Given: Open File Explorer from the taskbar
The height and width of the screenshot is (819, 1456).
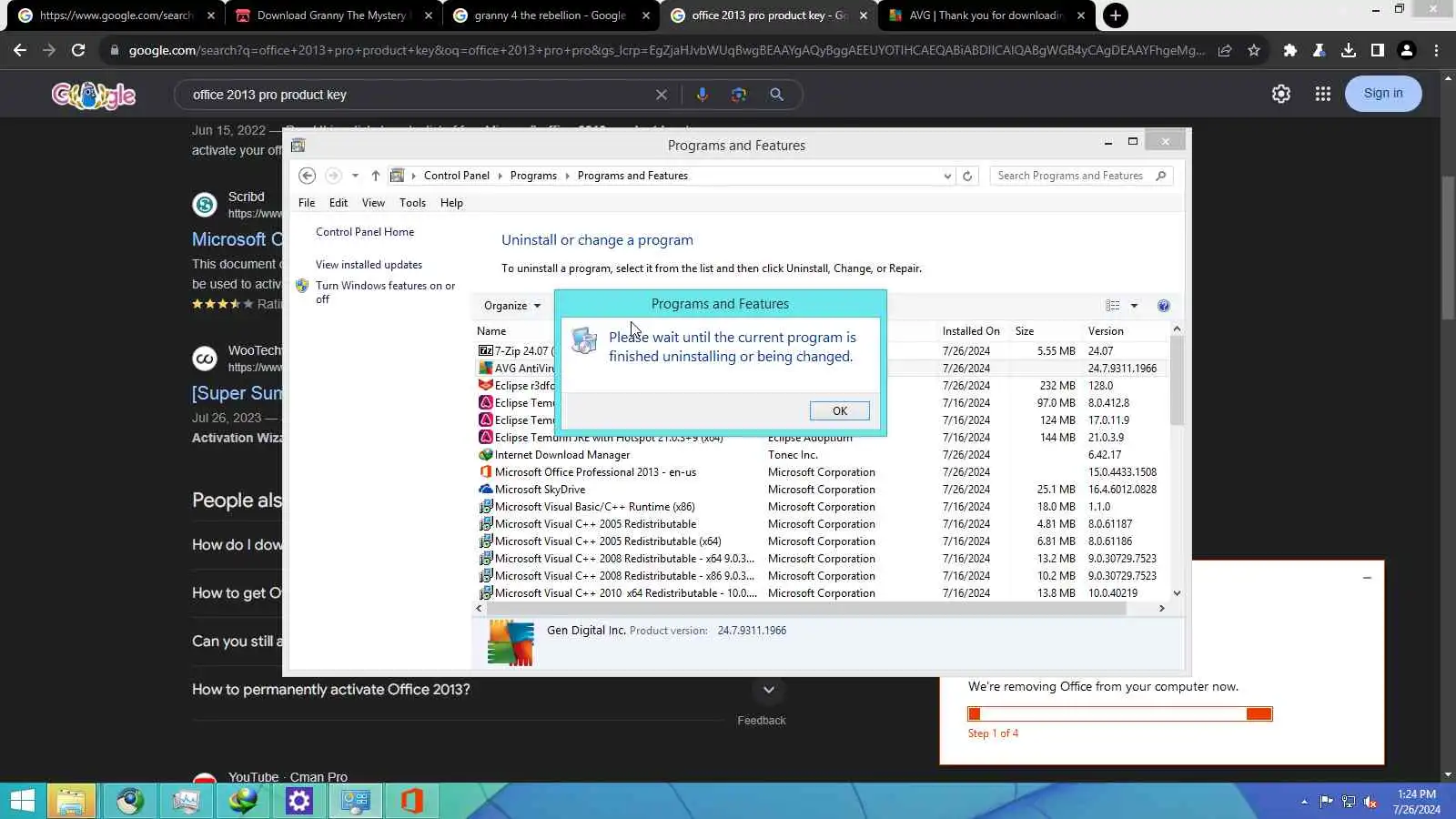Looking at the screenshot, I should pos(71,801).
